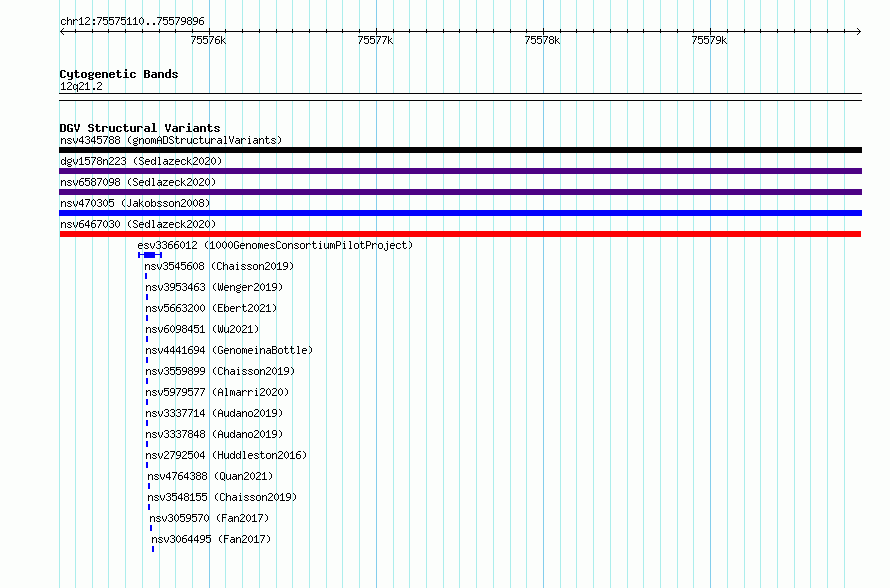The height and width of the screenshot is (588, 890).
Task: Open variant nsv4764388 Quan2021 label
Action: pyautogui.click(x=210, y=476)
